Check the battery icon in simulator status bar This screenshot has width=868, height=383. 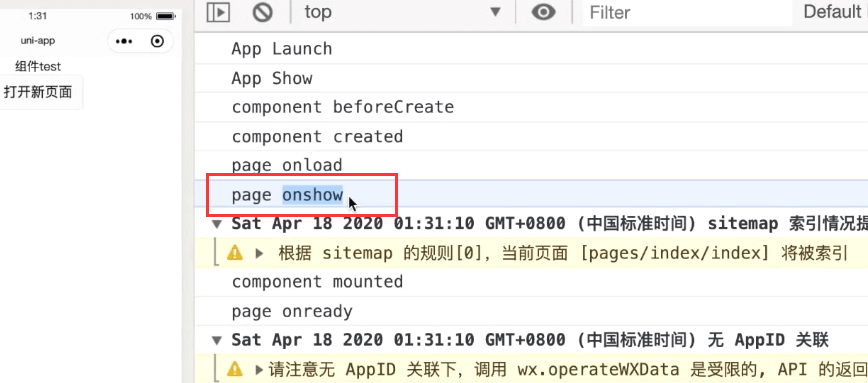[166, 16]
